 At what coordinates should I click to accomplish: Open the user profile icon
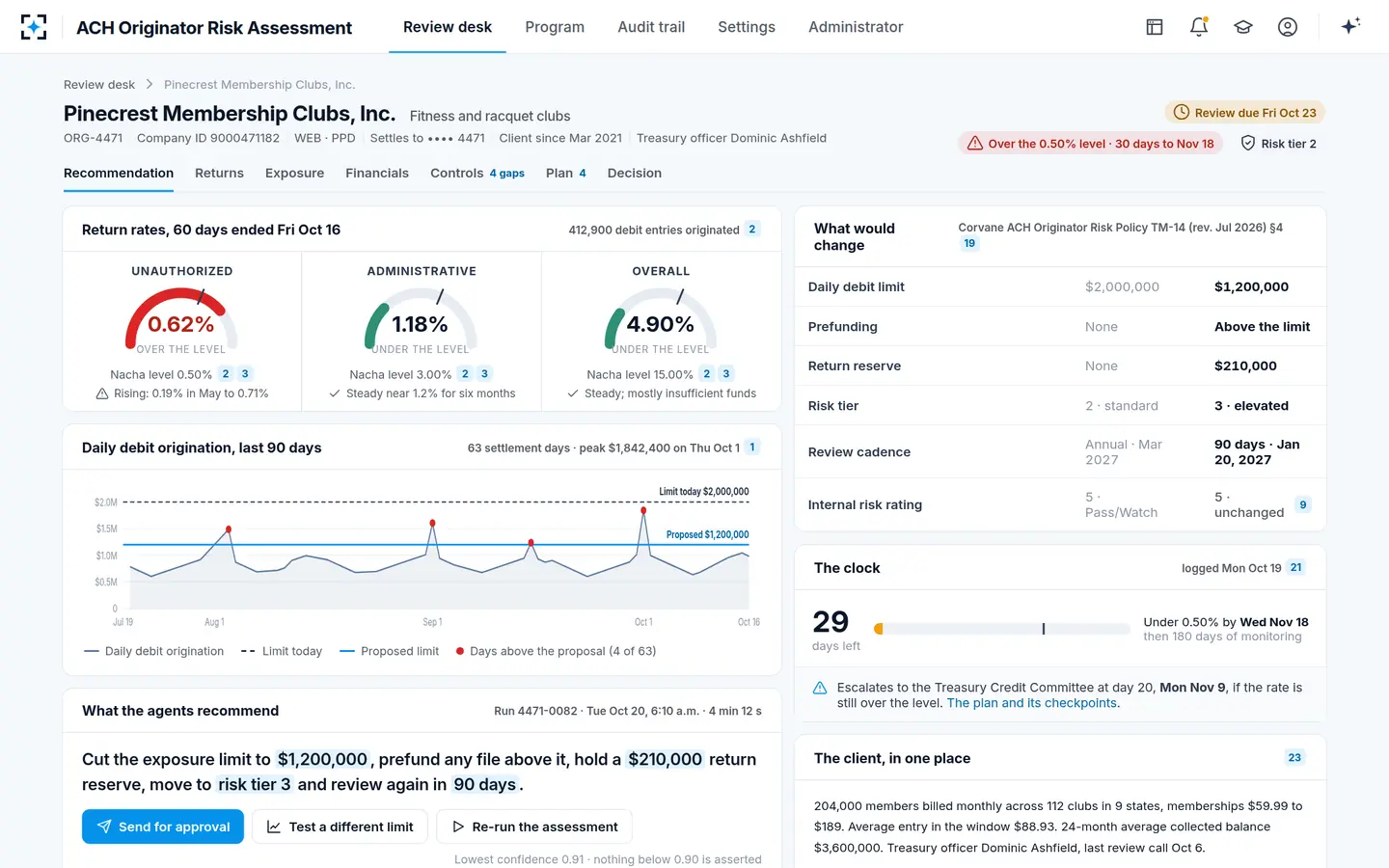click(1288, 27)
